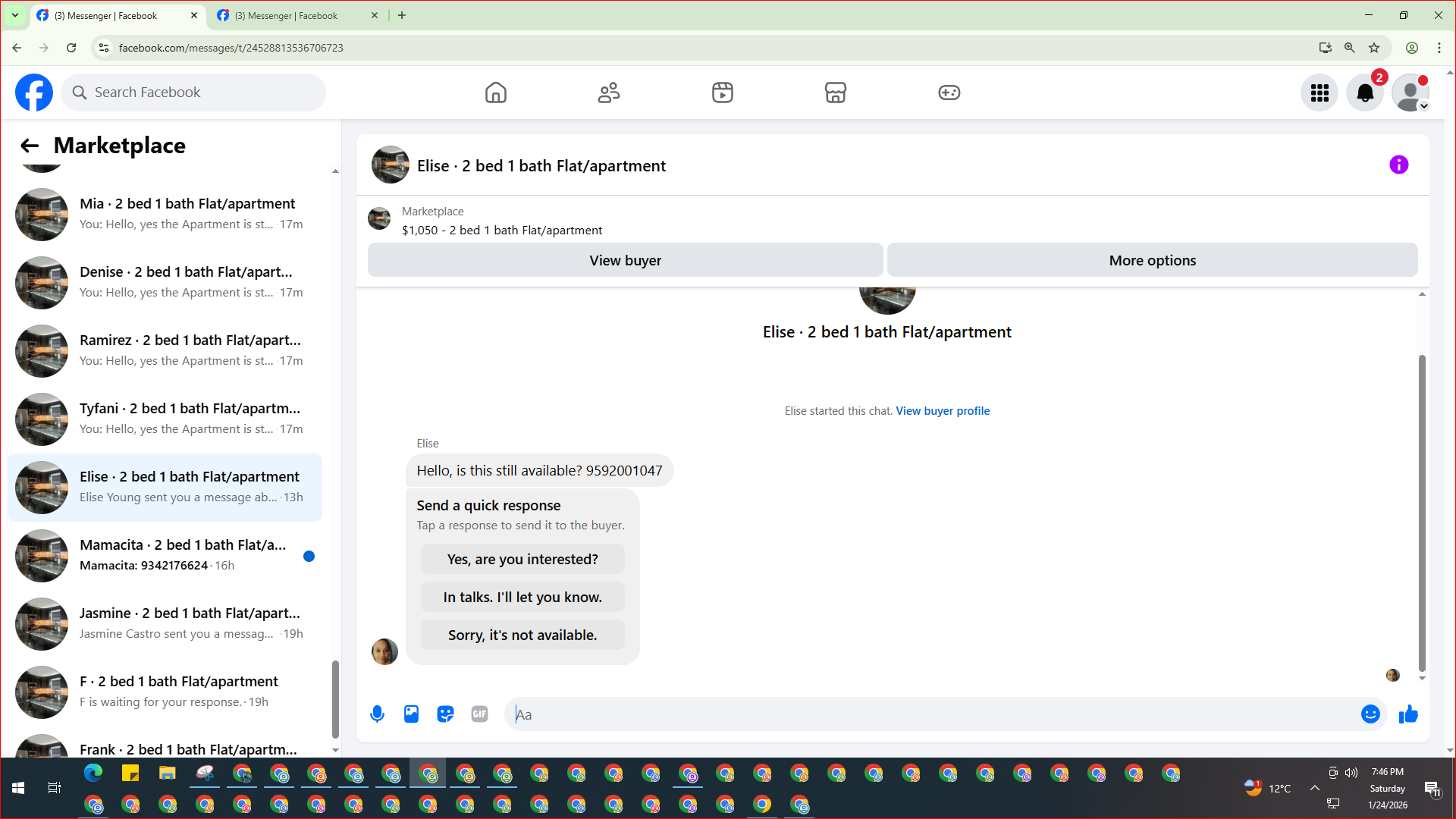Send a thumbs-up like
Image resolution: width=1456 pixels, height=819 pixels.
point(1408,714)
